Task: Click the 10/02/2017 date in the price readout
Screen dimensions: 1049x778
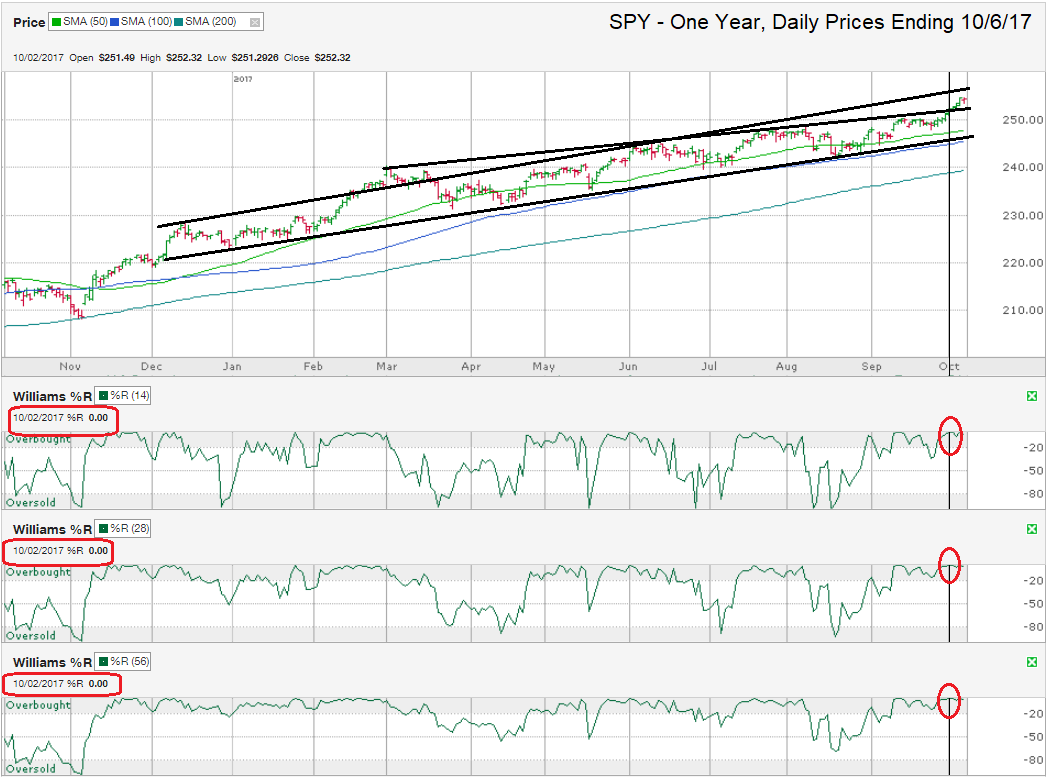Action: [38, 58]
